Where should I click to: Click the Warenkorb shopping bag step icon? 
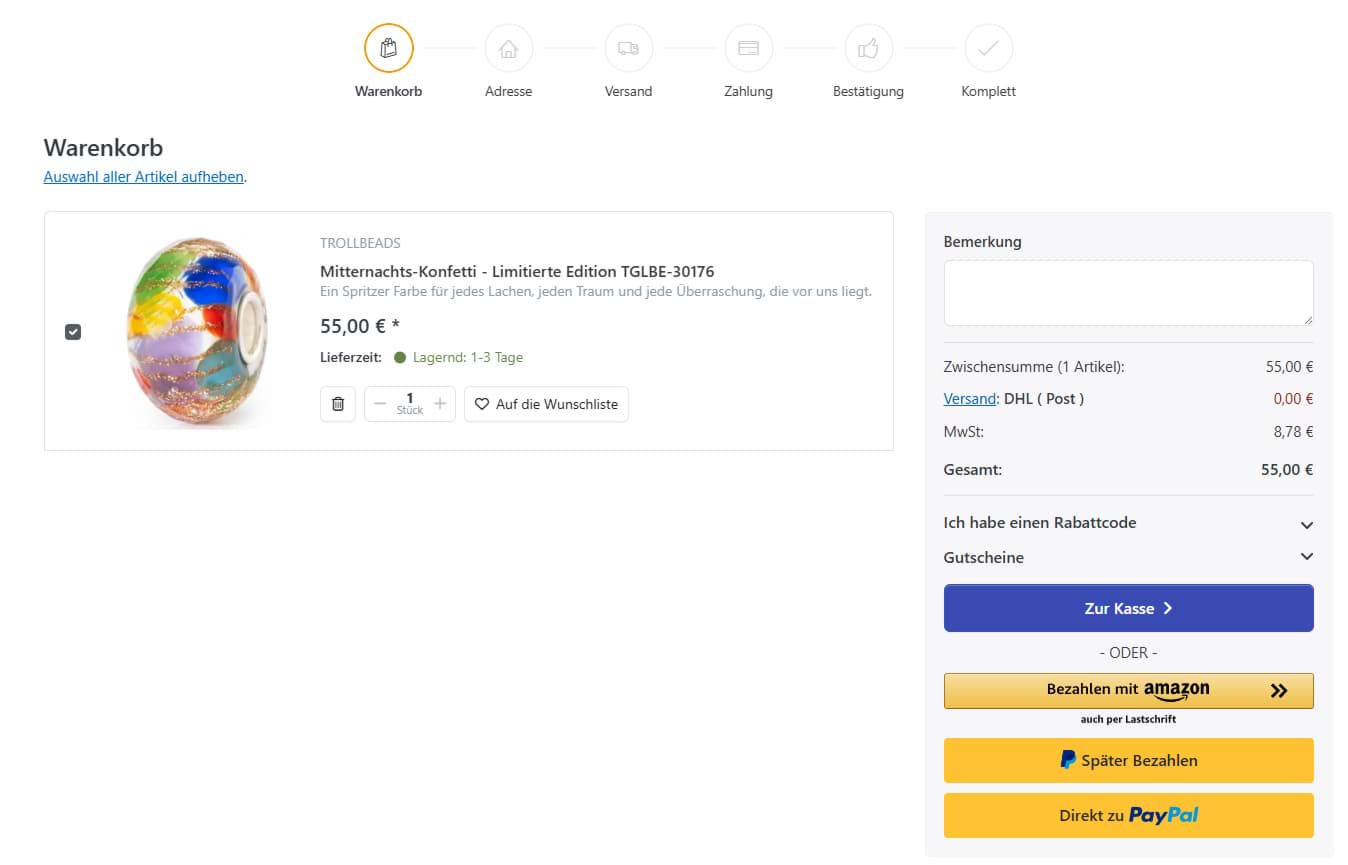coord(388,48)
